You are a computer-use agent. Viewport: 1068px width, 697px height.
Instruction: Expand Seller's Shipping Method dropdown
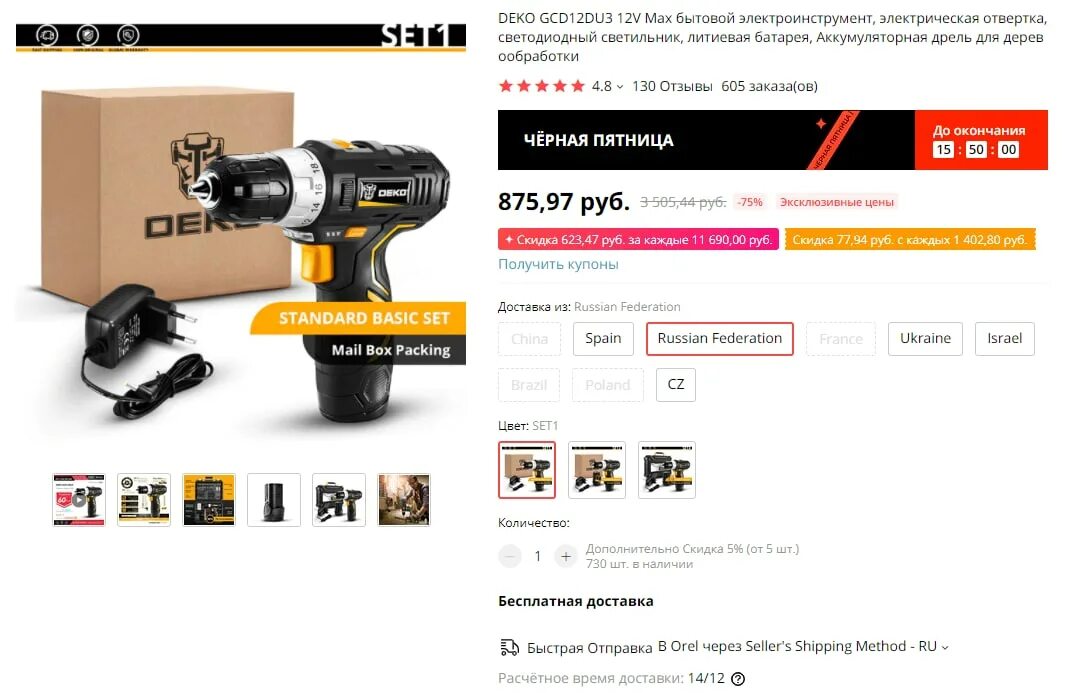(945, 647)
